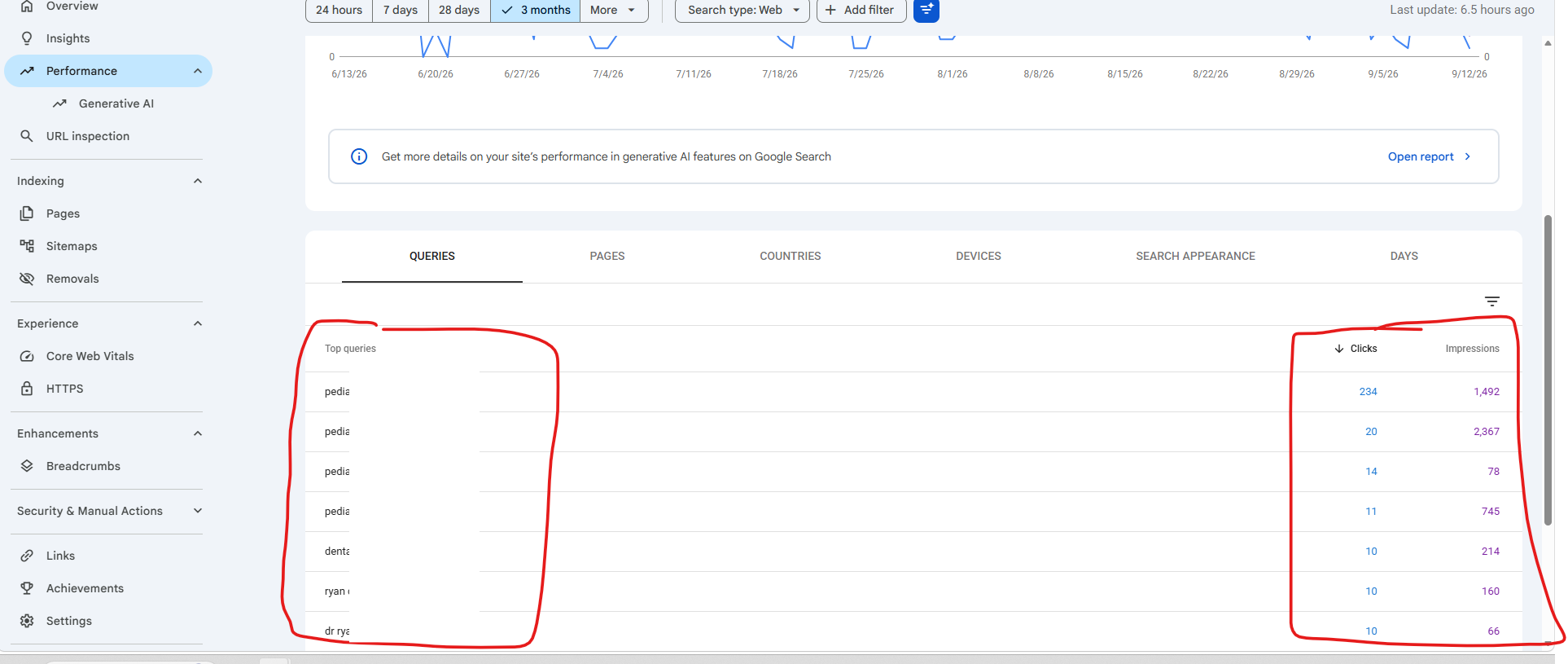Open the Breadcrumbs enhancement report
This screenshot has width=1568, height=664.
coord(83,466)
